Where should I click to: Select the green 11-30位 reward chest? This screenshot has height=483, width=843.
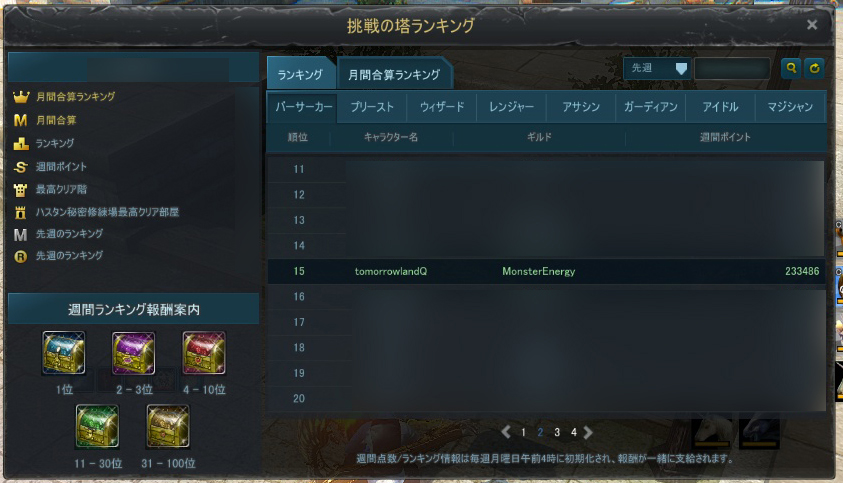[97, 426]
